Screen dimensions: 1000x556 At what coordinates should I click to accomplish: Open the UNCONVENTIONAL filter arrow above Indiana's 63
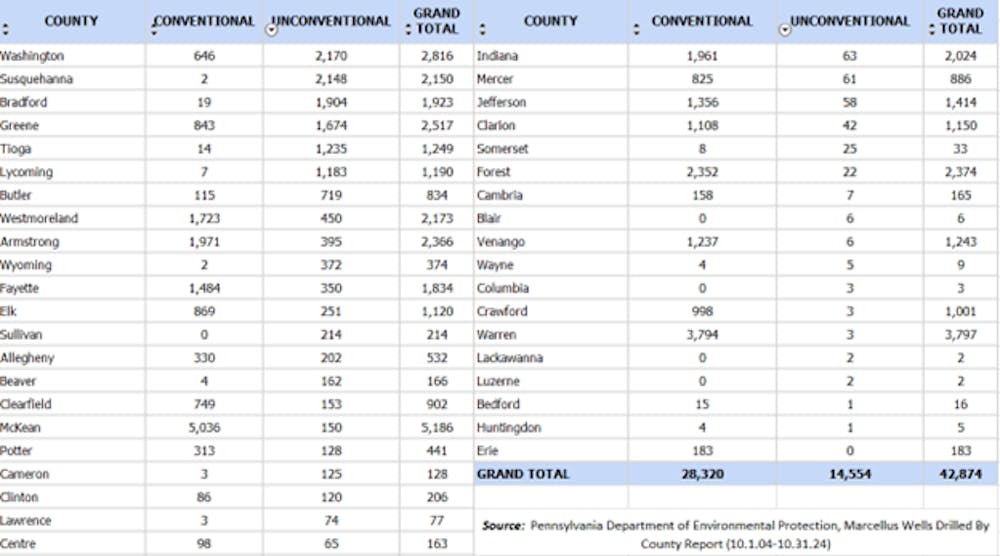(785, 30)
